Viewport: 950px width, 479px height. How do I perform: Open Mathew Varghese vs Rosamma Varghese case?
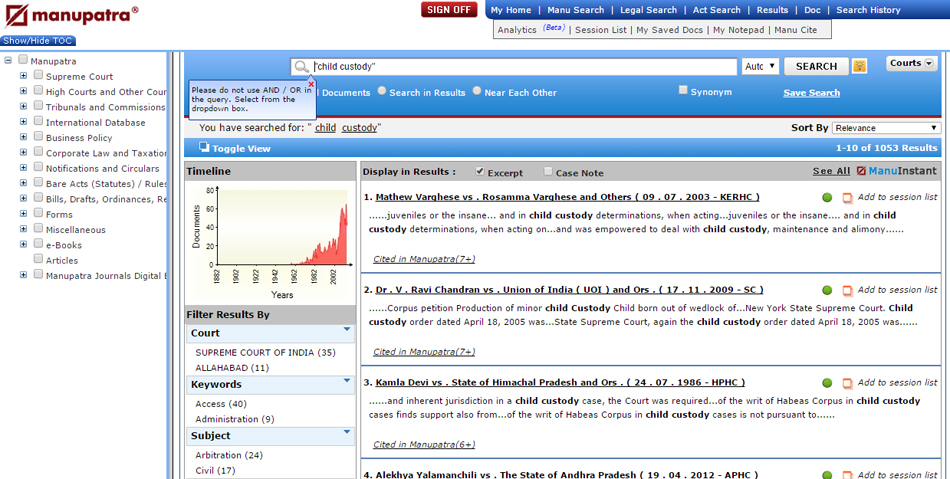point(567,197)
